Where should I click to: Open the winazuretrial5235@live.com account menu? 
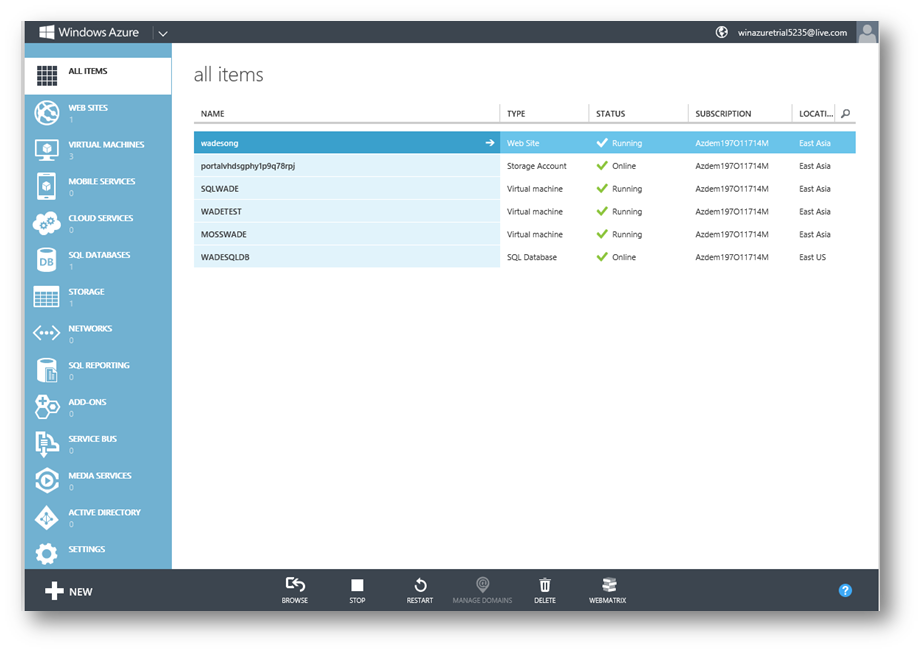[792, 32]
